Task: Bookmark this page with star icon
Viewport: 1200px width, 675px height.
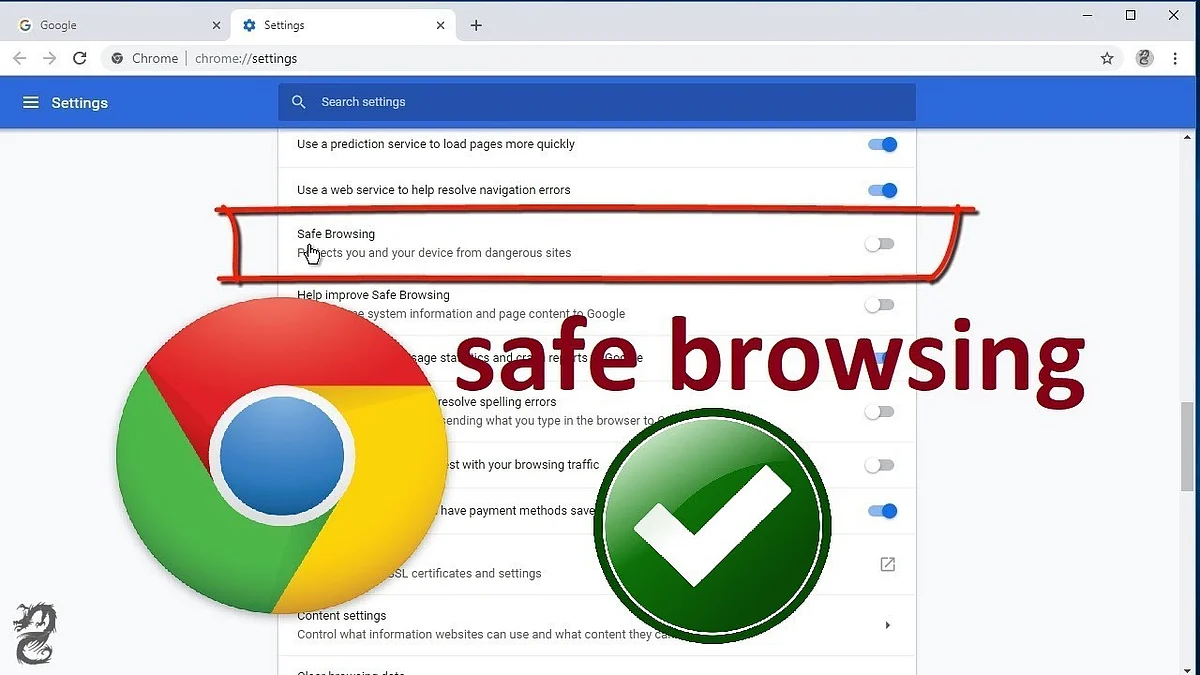Action: 1107,59
